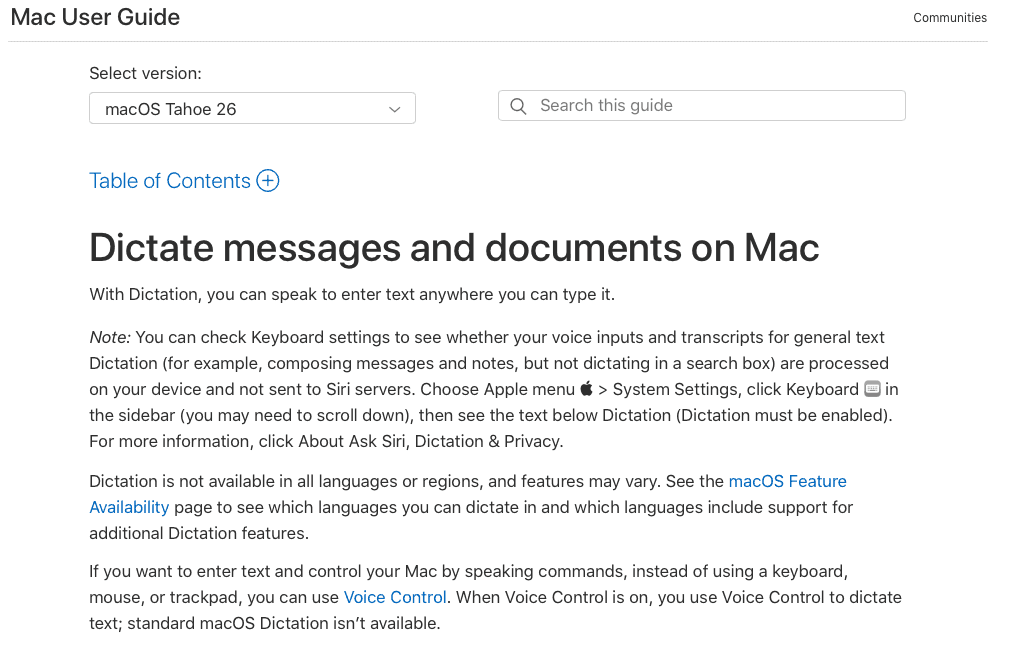This screenshot has height=661, width=1019.
Task: Click the text 'additional Dictation features.'
Action: 199,534
